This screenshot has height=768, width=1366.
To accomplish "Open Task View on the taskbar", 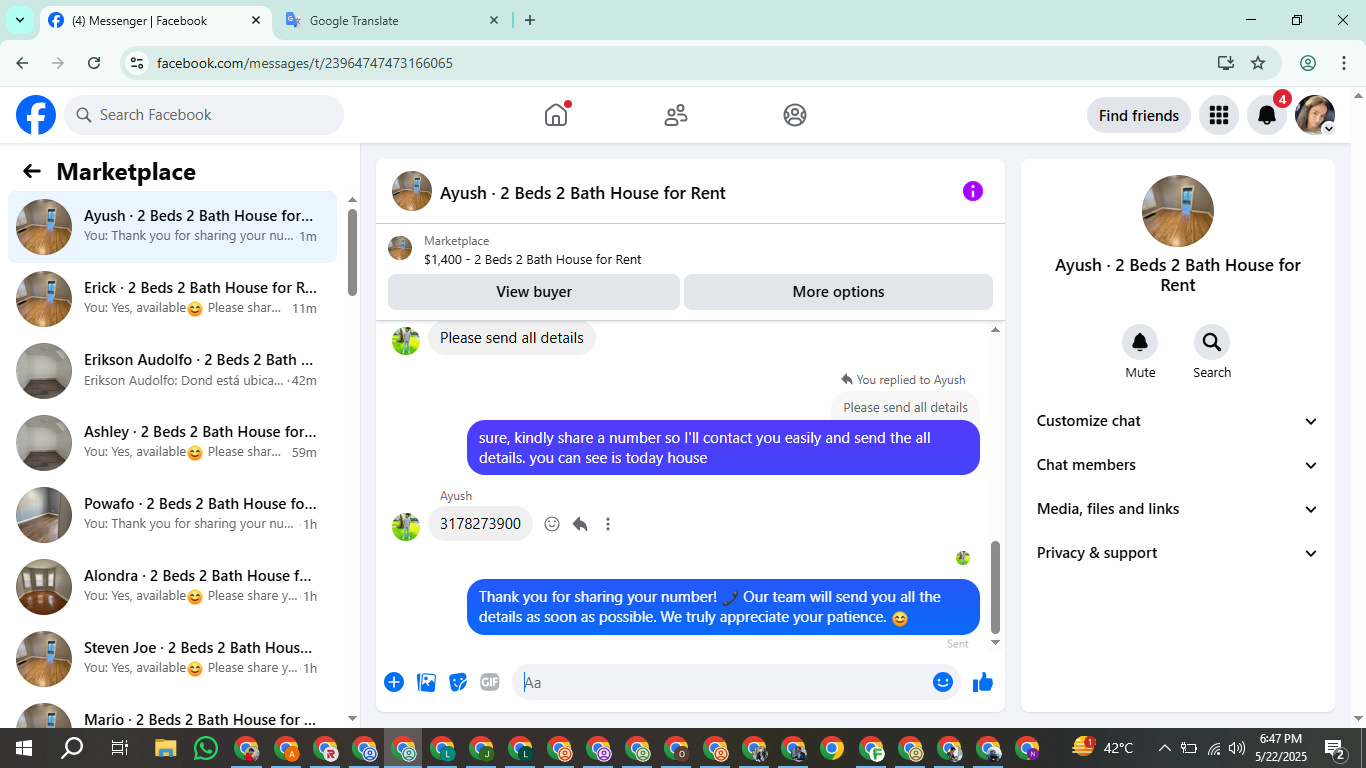I will (119, 748).
